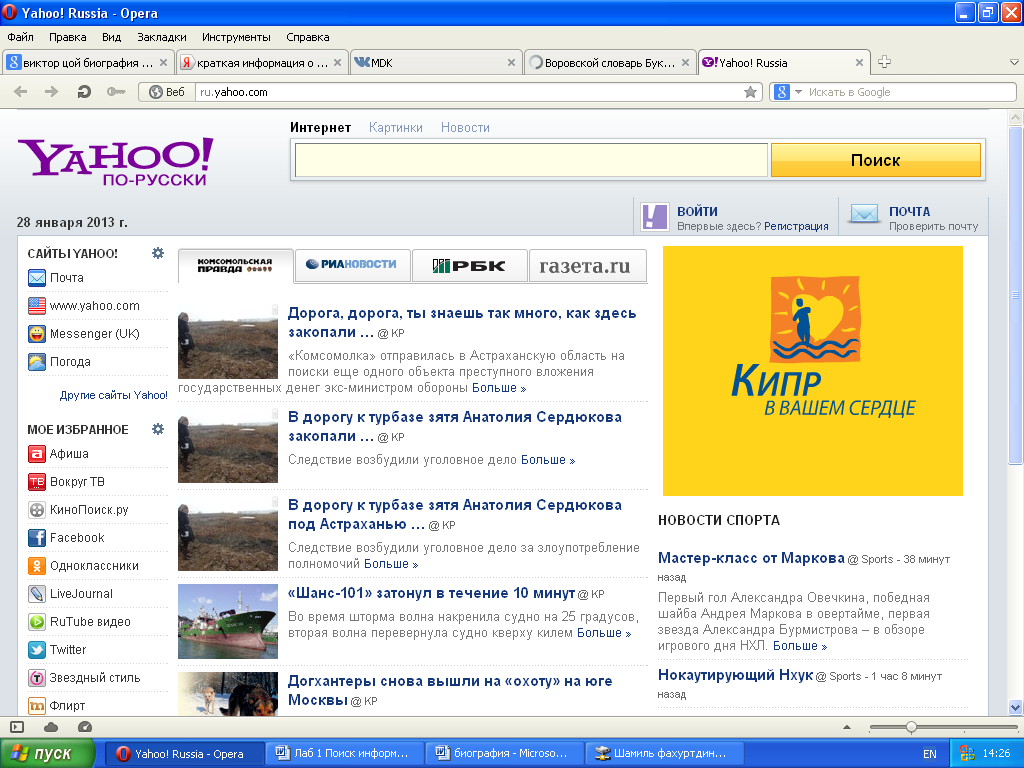Switch to the Воровской словарь tab
Viewport: 1024px width, 768px height.
click(609, 63)
